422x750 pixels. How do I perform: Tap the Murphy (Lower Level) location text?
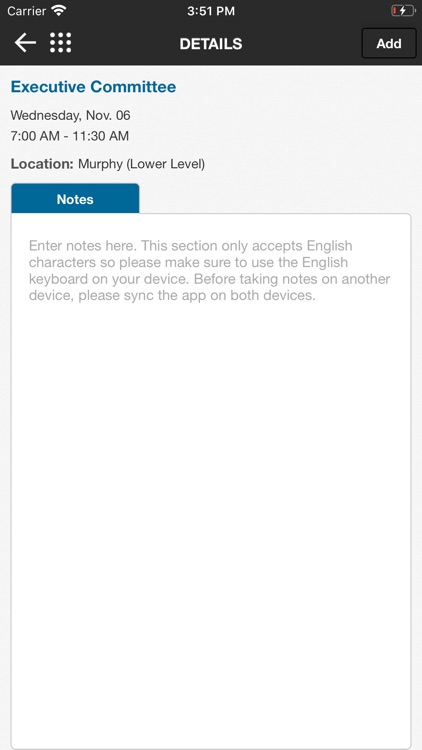click(x=142, y=164)
